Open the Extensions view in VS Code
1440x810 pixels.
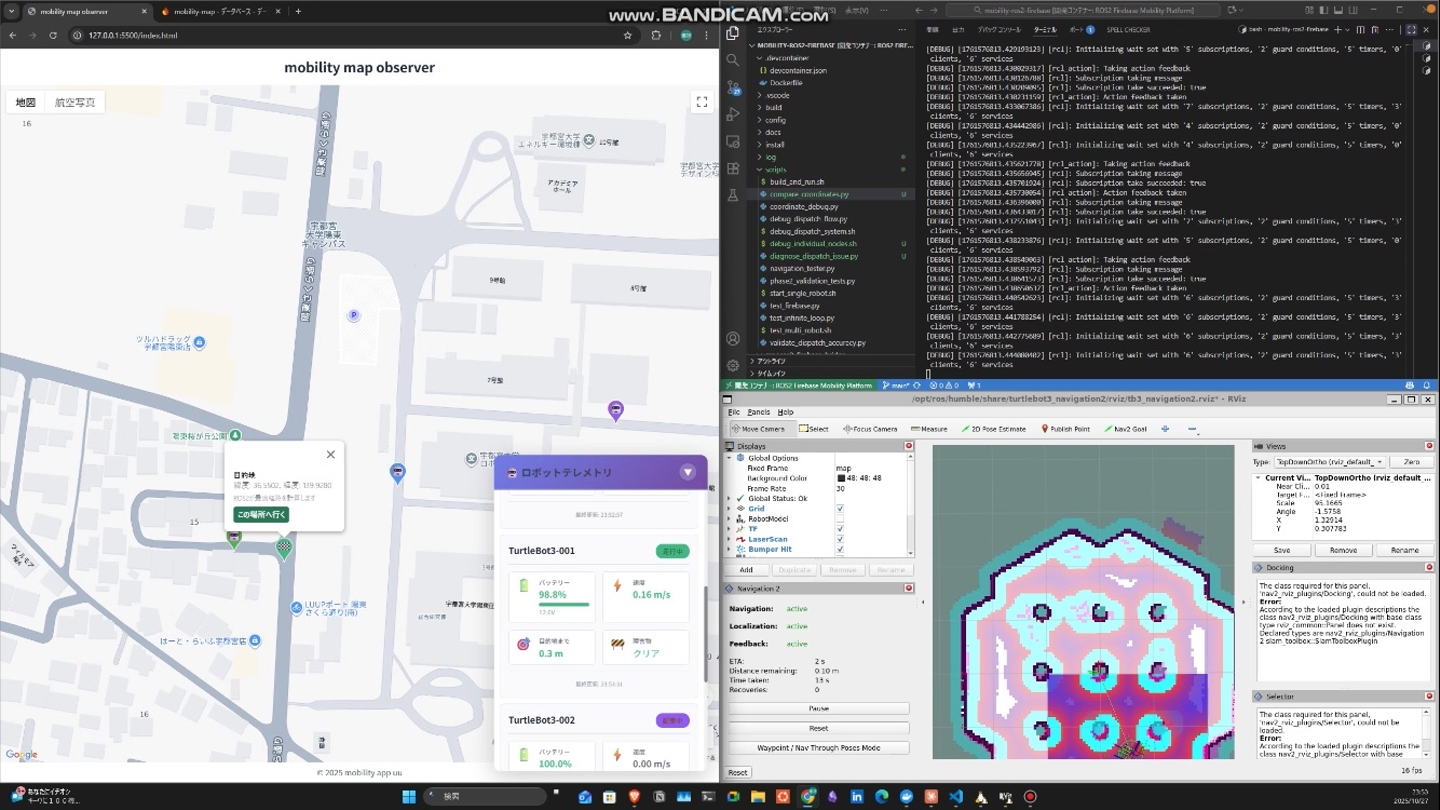point(733,169)
